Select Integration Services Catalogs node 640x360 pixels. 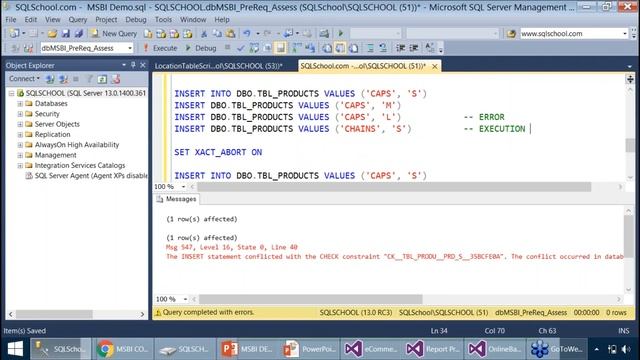coord(80,165)
